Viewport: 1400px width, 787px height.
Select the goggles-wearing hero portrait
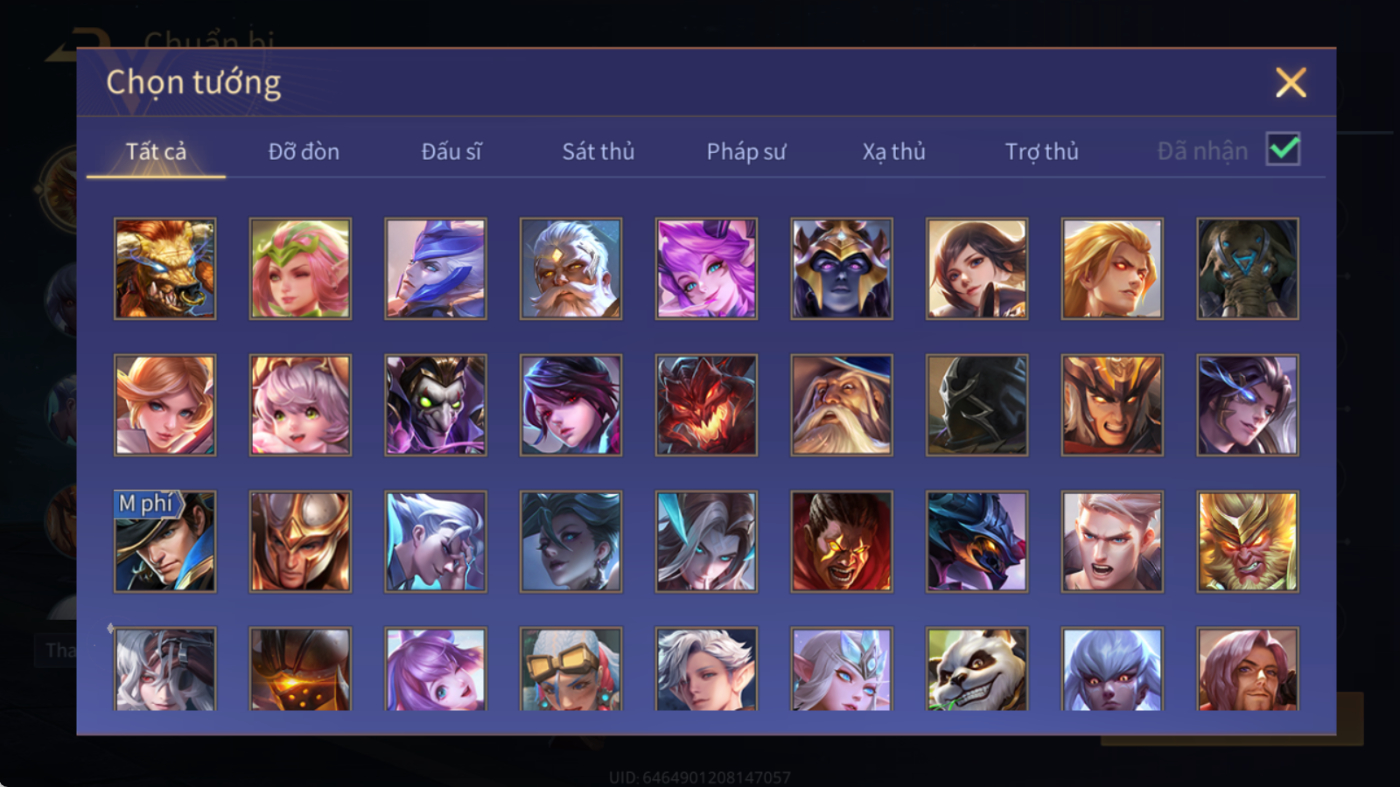pos(571,669)
